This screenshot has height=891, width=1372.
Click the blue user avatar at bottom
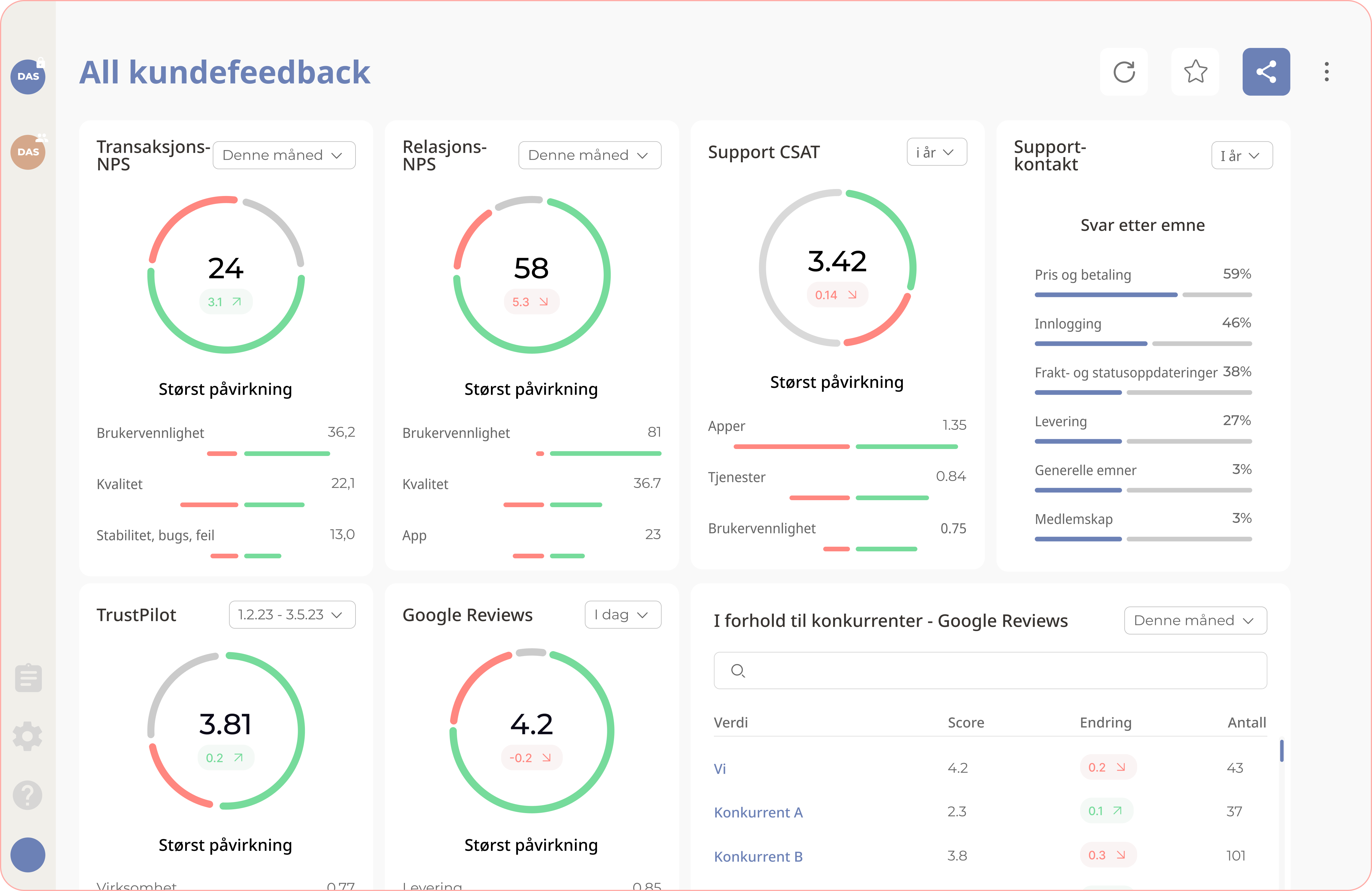[28, 855]
